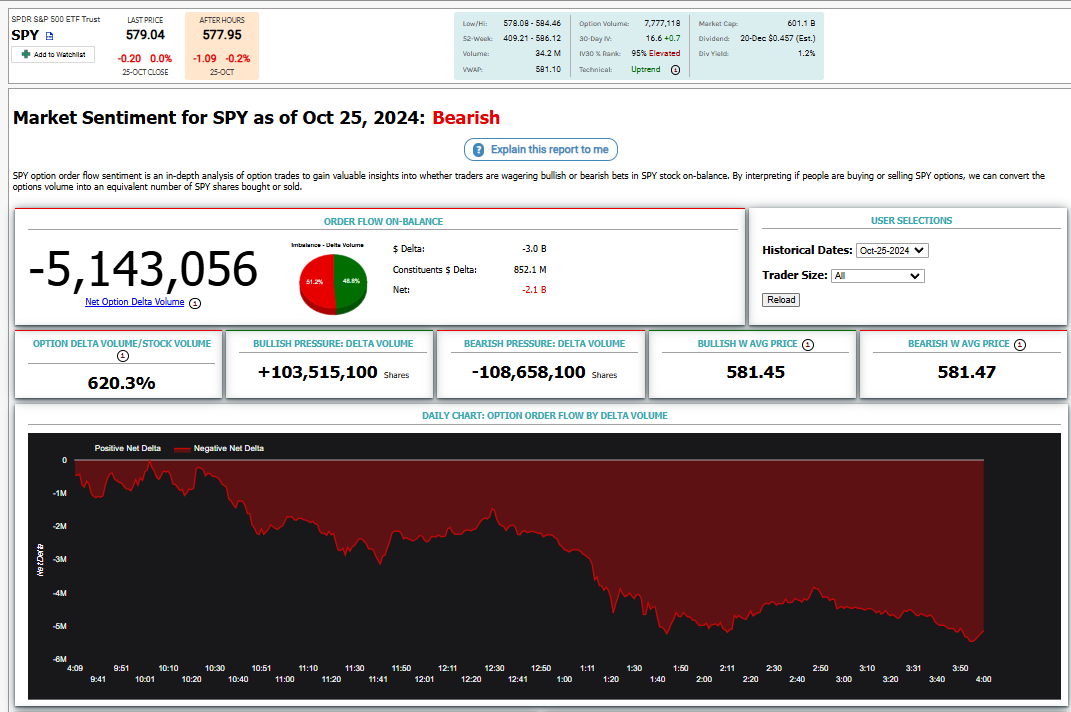
Task: Show the info tooltip for Bullish W Avg Price
Action: (808, 345)
